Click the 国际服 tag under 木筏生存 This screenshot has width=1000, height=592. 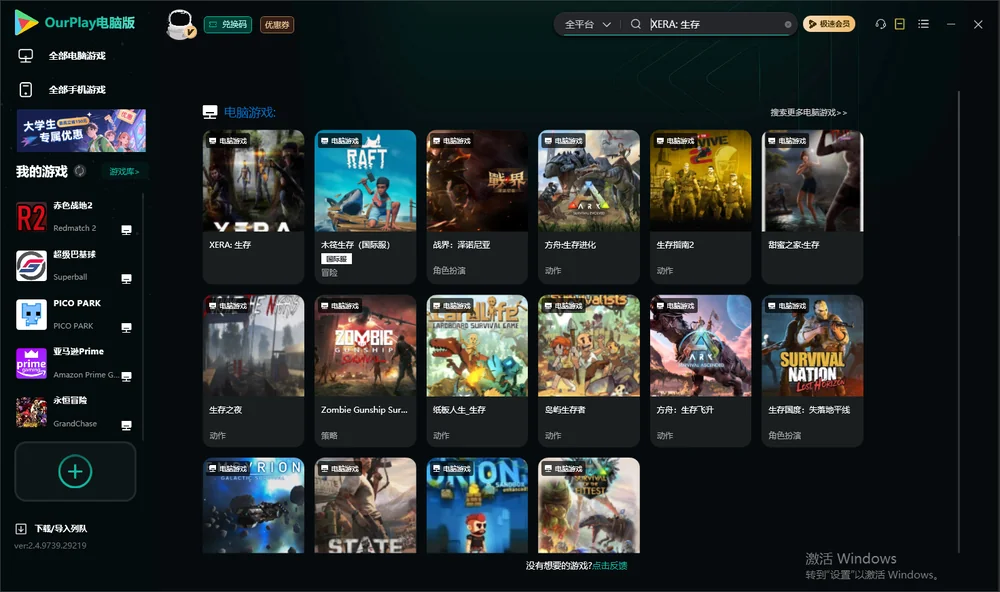[336, 259]
